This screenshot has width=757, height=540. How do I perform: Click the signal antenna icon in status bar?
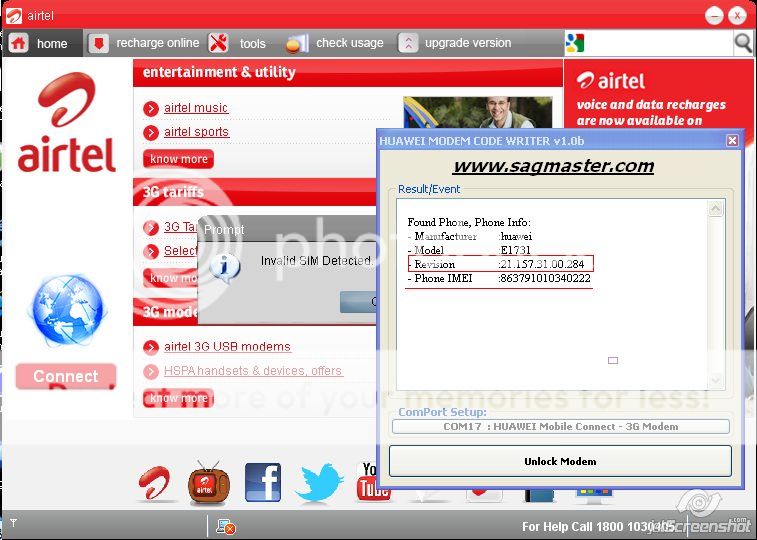[14, 523]
